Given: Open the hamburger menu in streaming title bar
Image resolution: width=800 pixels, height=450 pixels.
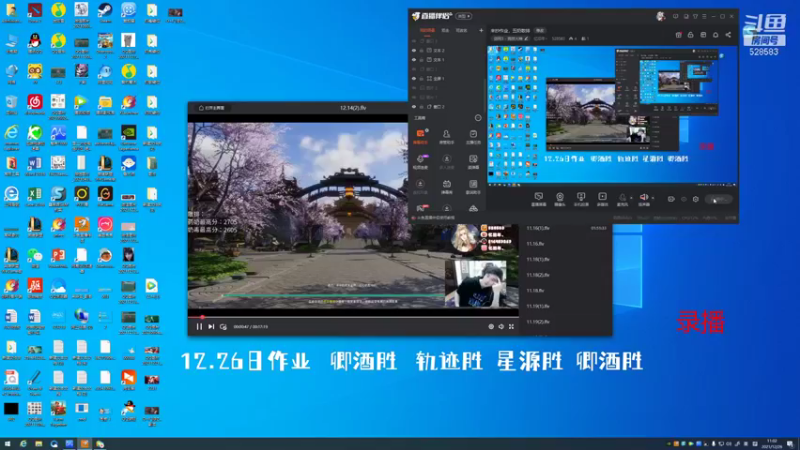Looking at the screenshot, I should pos(705,16).
